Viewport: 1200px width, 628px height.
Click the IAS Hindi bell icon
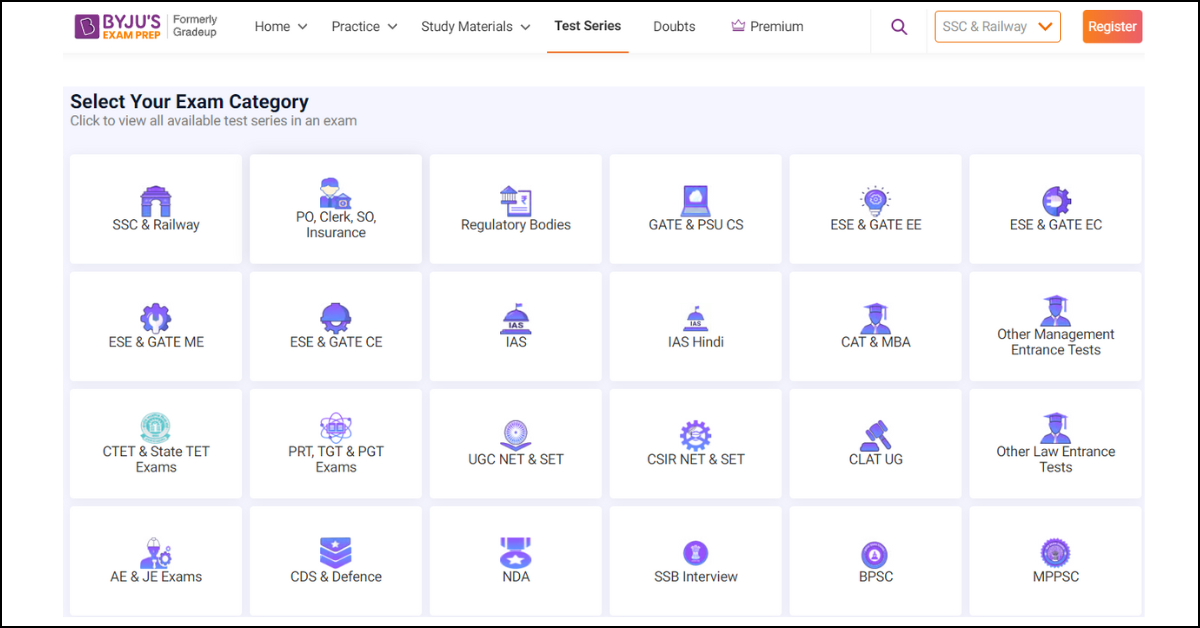(695, 318)
